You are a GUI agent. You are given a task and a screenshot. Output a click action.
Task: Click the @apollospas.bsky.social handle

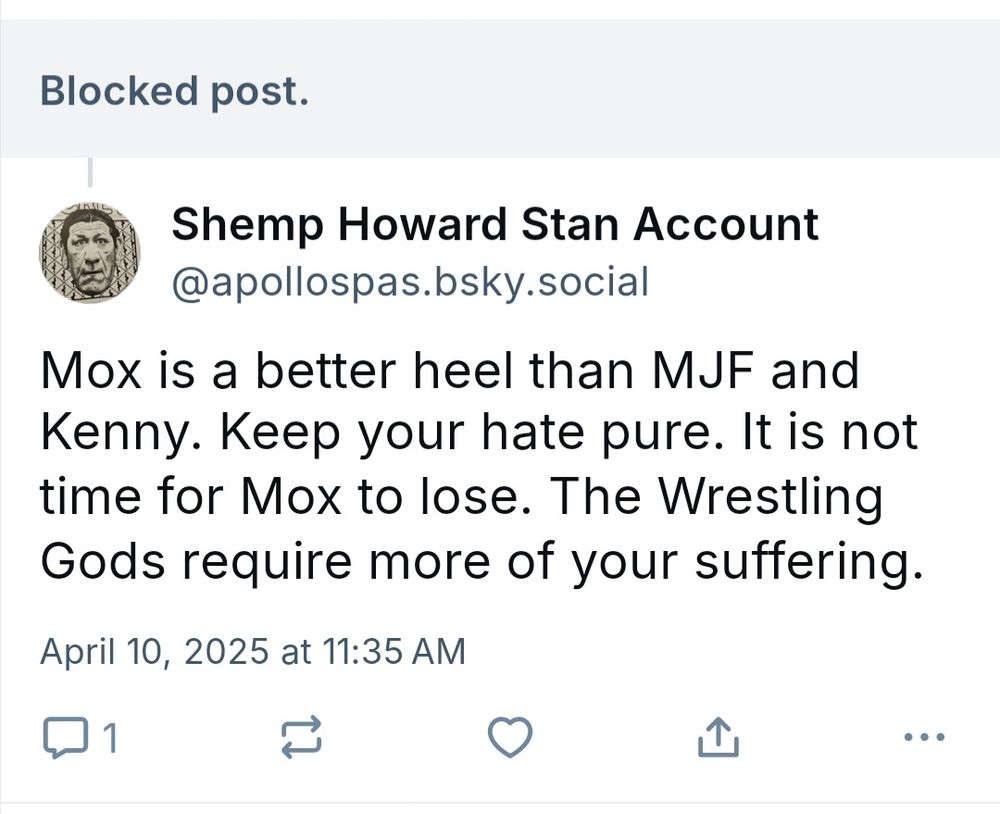pyautogui.click(x=410, y=282)
